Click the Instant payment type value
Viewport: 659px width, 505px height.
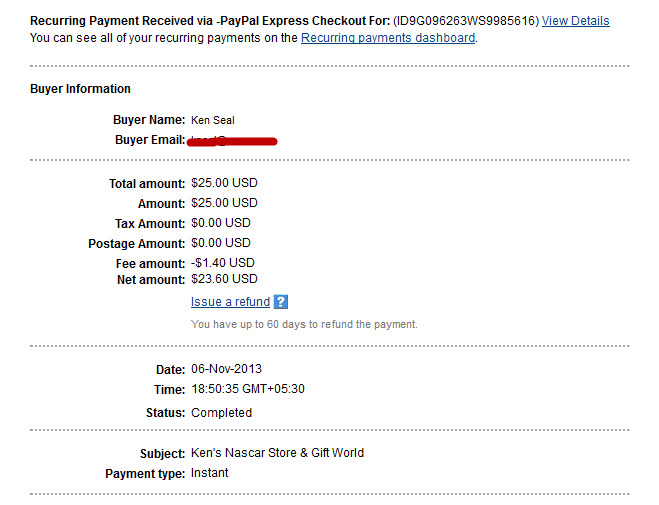click(209, 473)
